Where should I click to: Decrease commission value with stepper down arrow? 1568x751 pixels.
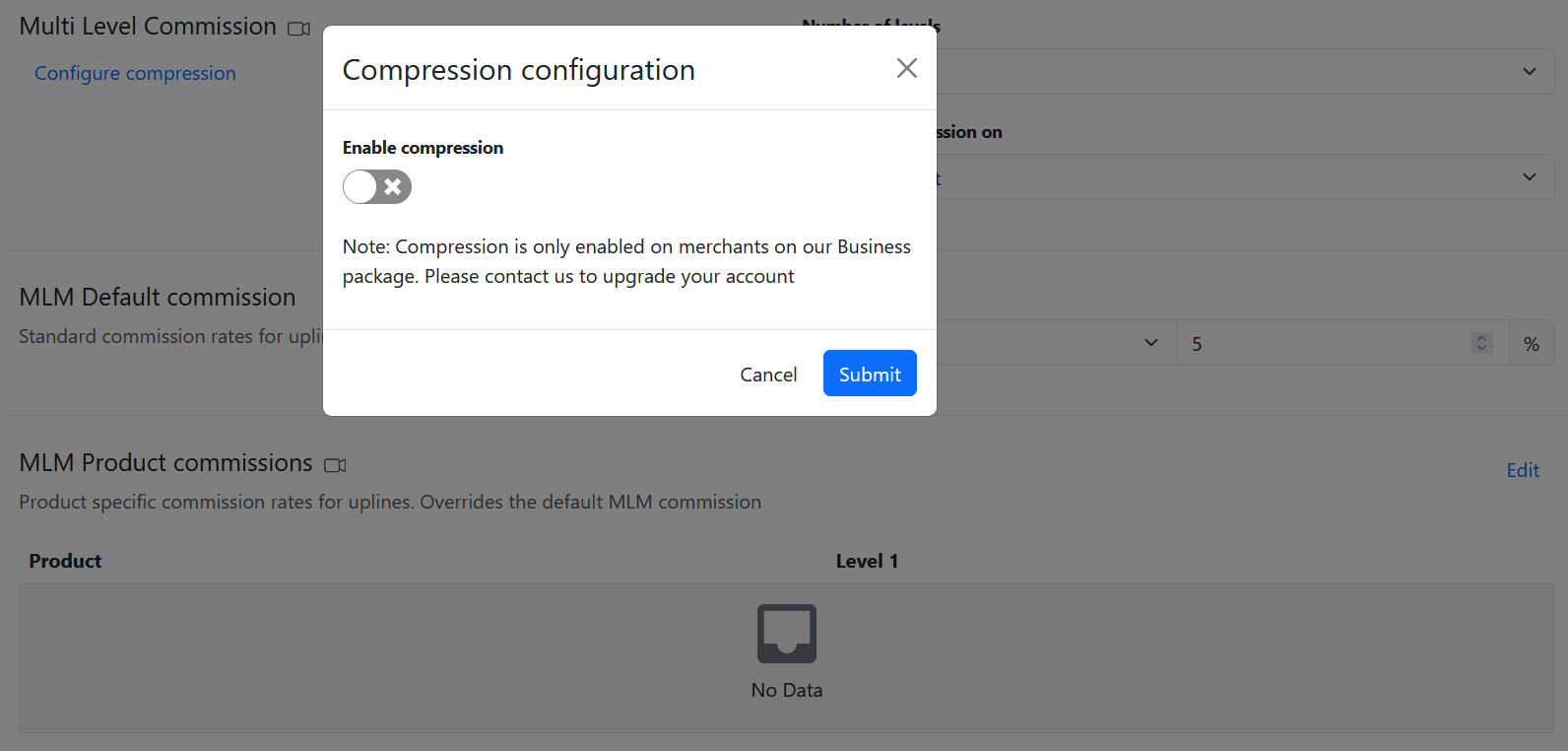coord(1481,349)
